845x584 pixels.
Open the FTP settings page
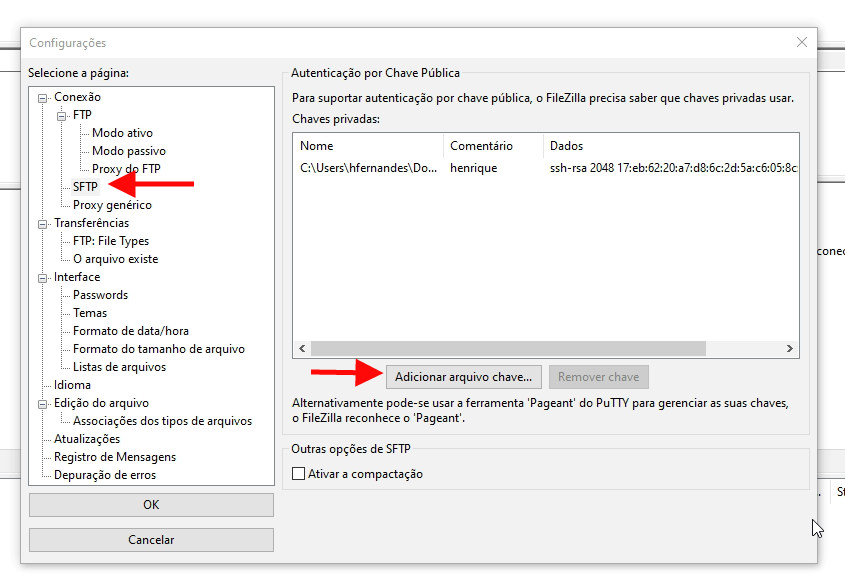coord(82,115)
